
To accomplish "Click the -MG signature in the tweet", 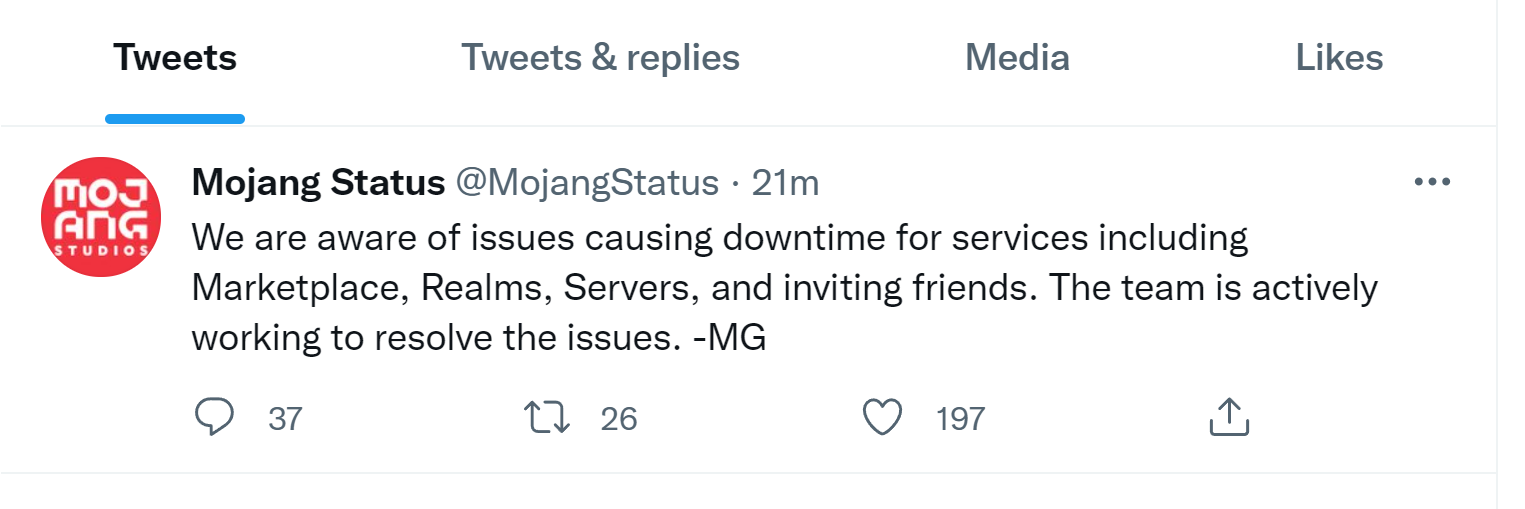I will click(x=729, y=338).
